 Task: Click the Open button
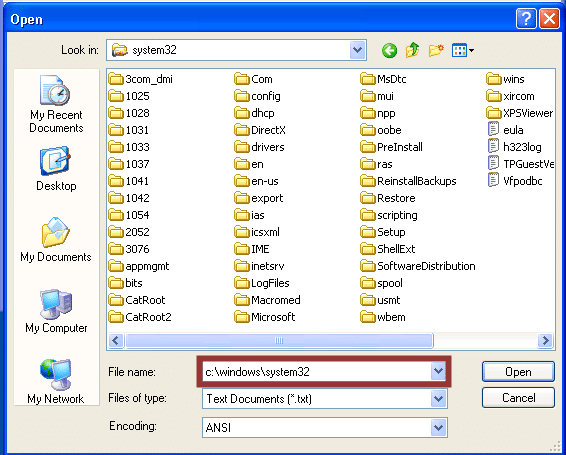pyautogui.click(x=518, y=372)
